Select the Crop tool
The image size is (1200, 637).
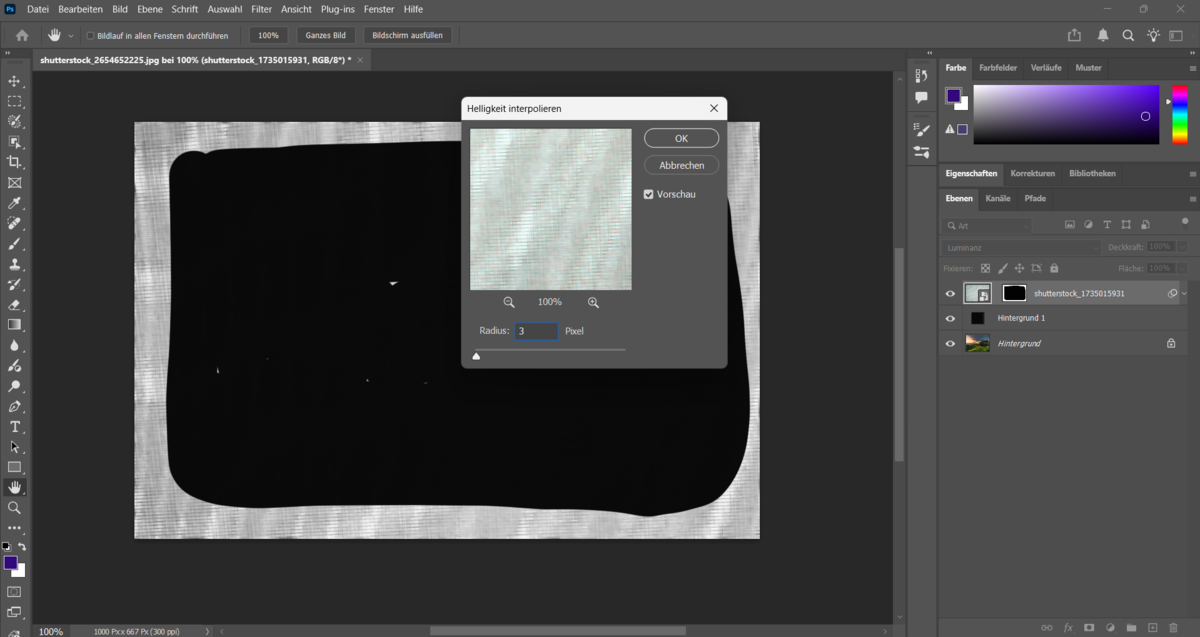(x=14, y=162)
